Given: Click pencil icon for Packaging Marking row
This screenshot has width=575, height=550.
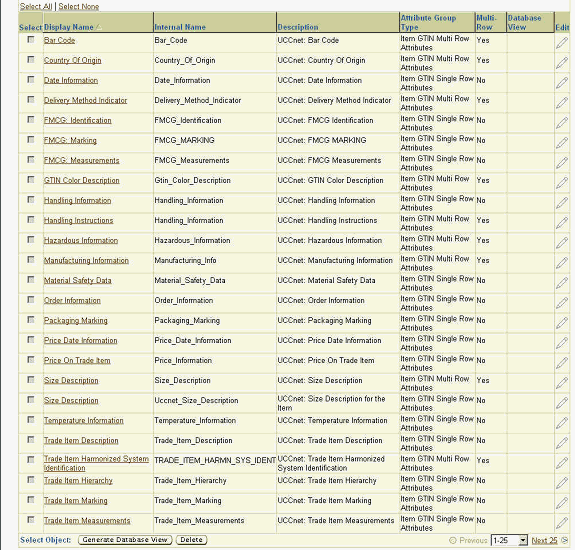Looking at the screenshot, I should [x=561, y=323].
